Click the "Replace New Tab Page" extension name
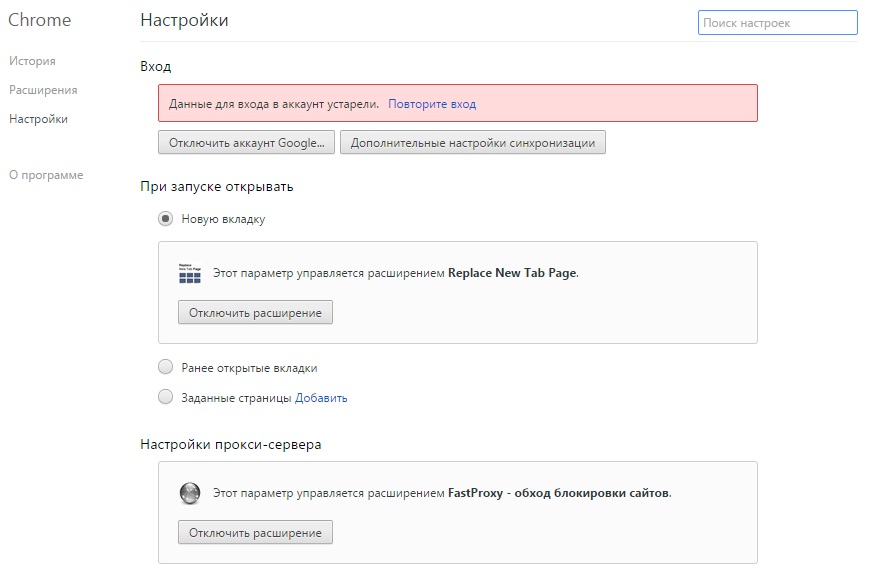 512,273
